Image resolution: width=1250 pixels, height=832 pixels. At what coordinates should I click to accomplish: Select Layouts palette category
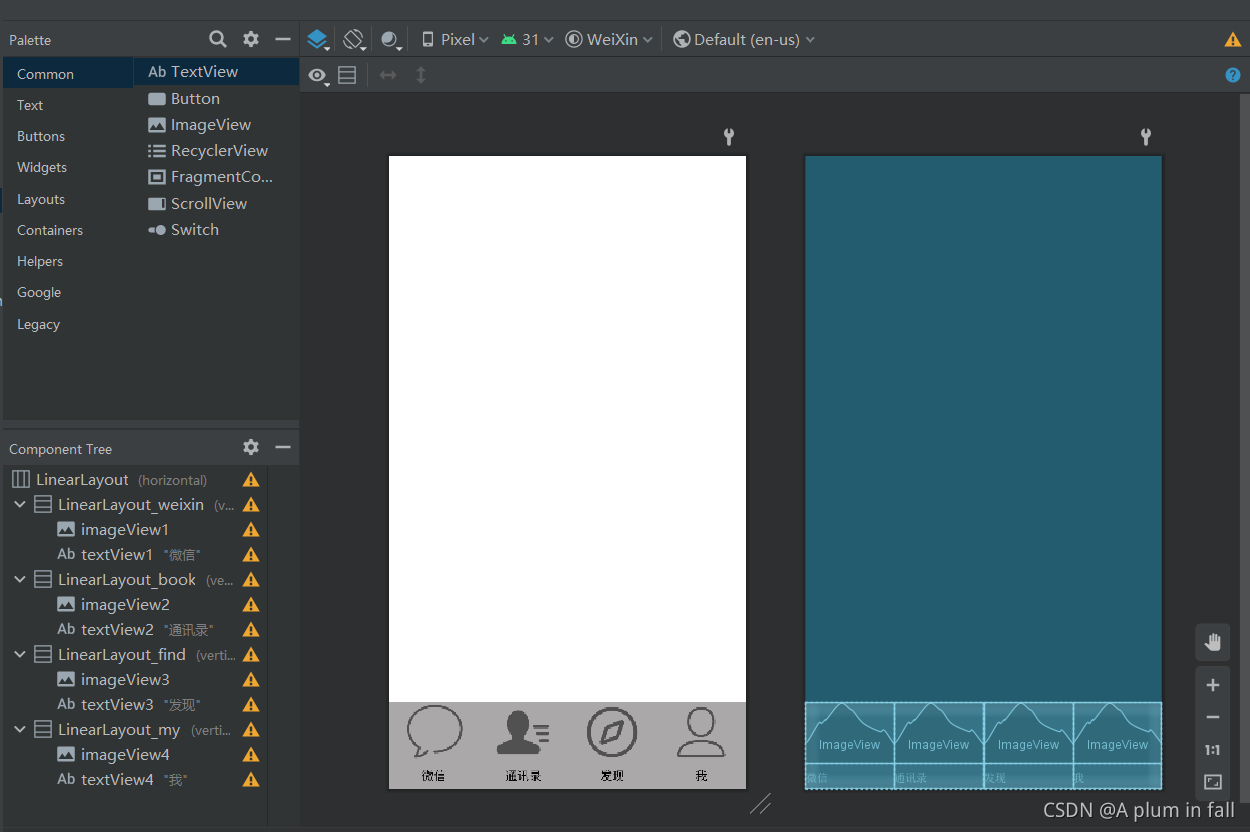[x=68, y=199]
